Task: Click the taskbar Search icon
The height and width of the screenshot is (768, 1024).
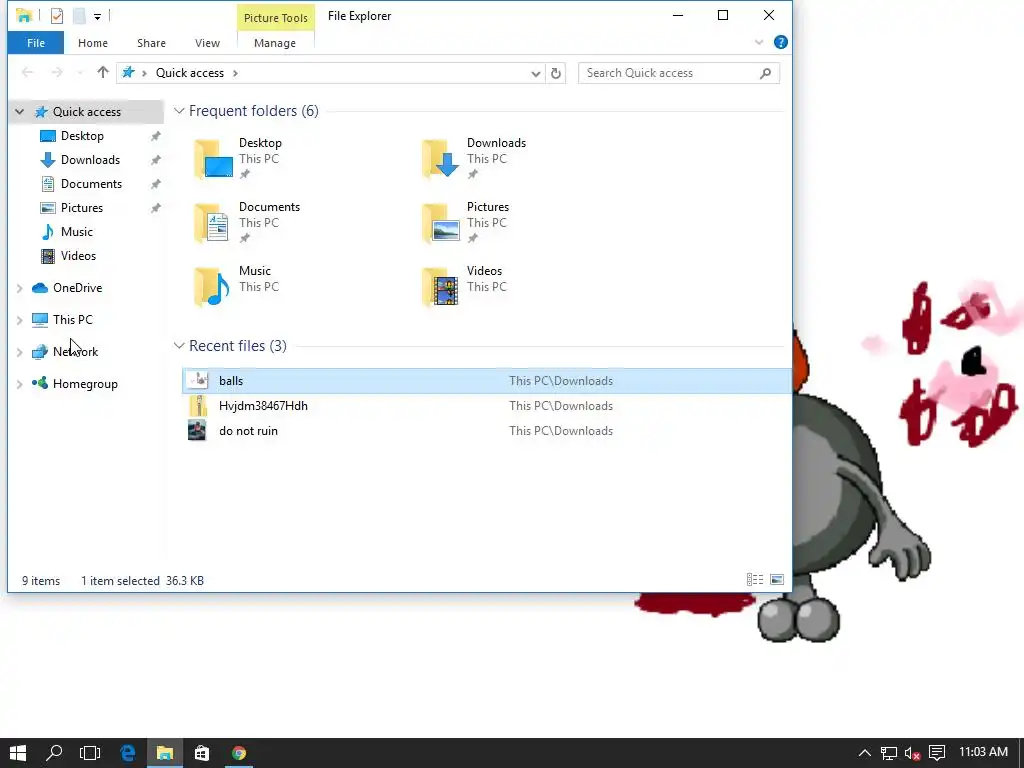Action: click(x=54, y=753)
